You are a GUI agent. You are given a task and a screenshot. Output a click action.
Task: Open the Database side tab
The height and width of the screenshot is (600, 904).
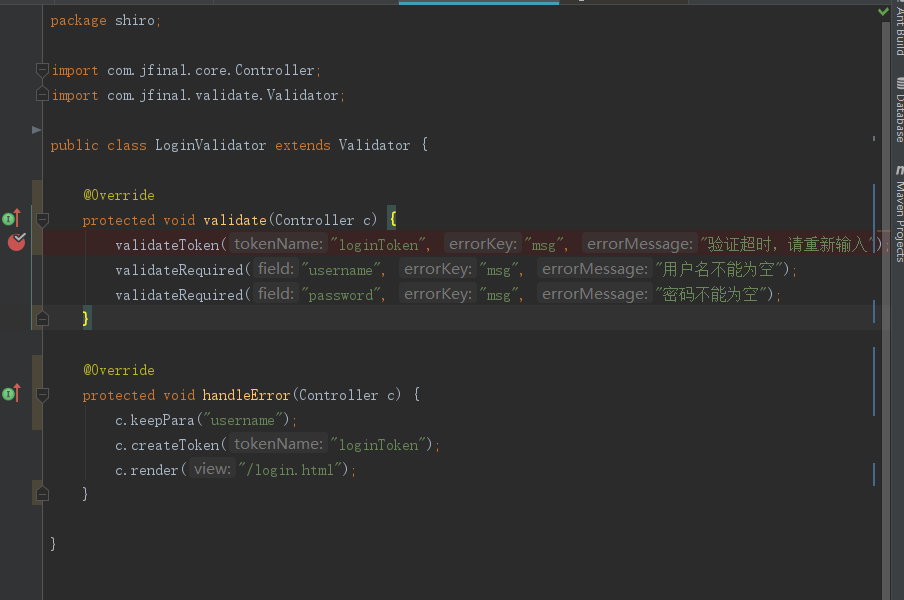(x=898, y=116)
